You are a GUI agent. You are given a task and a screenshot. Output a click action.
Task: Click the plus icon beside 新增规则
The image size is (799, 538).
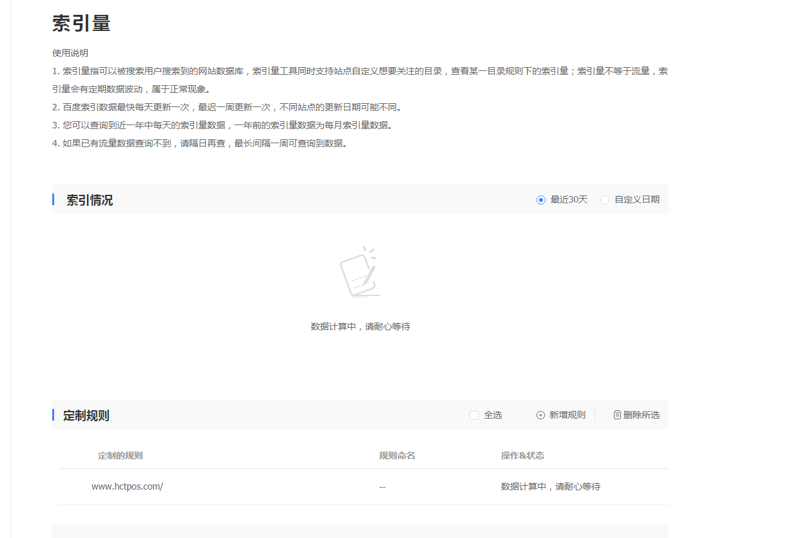click(x=541, y=415)
